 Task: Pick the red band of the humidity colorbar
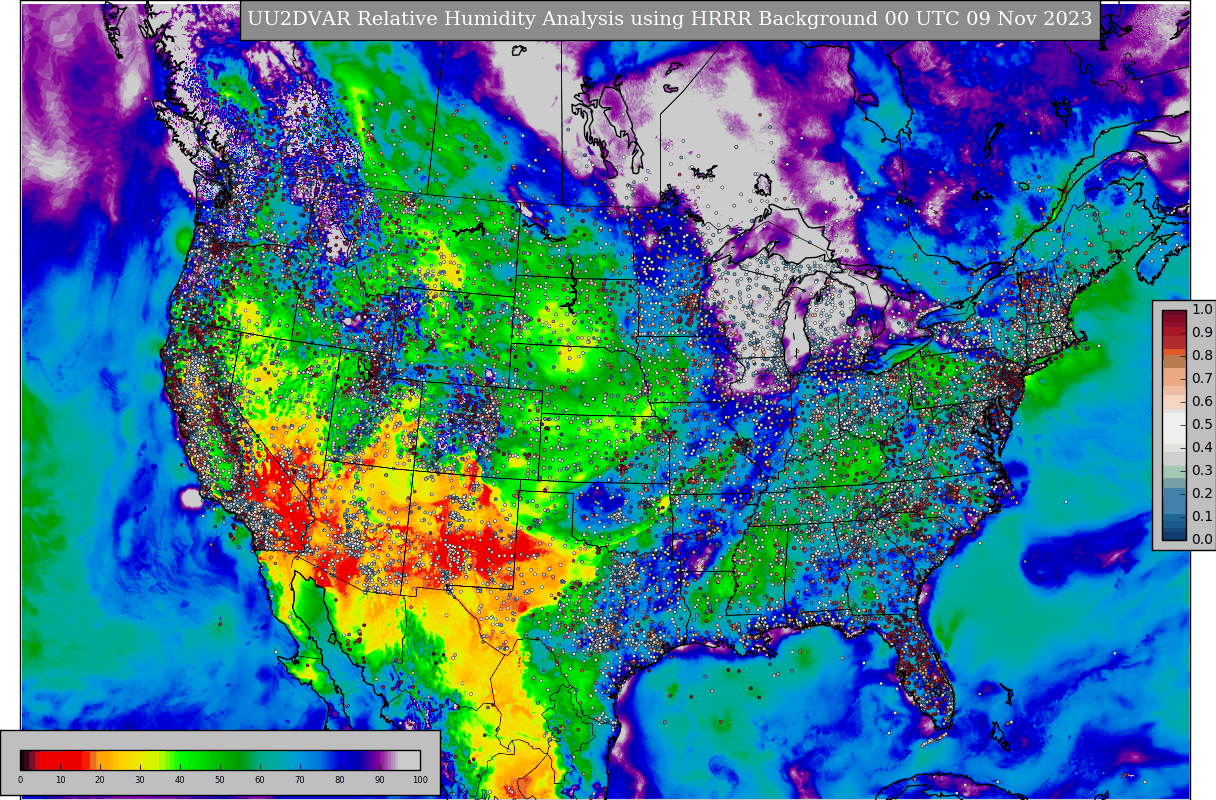pyautogui.click(x=62, y=760)
